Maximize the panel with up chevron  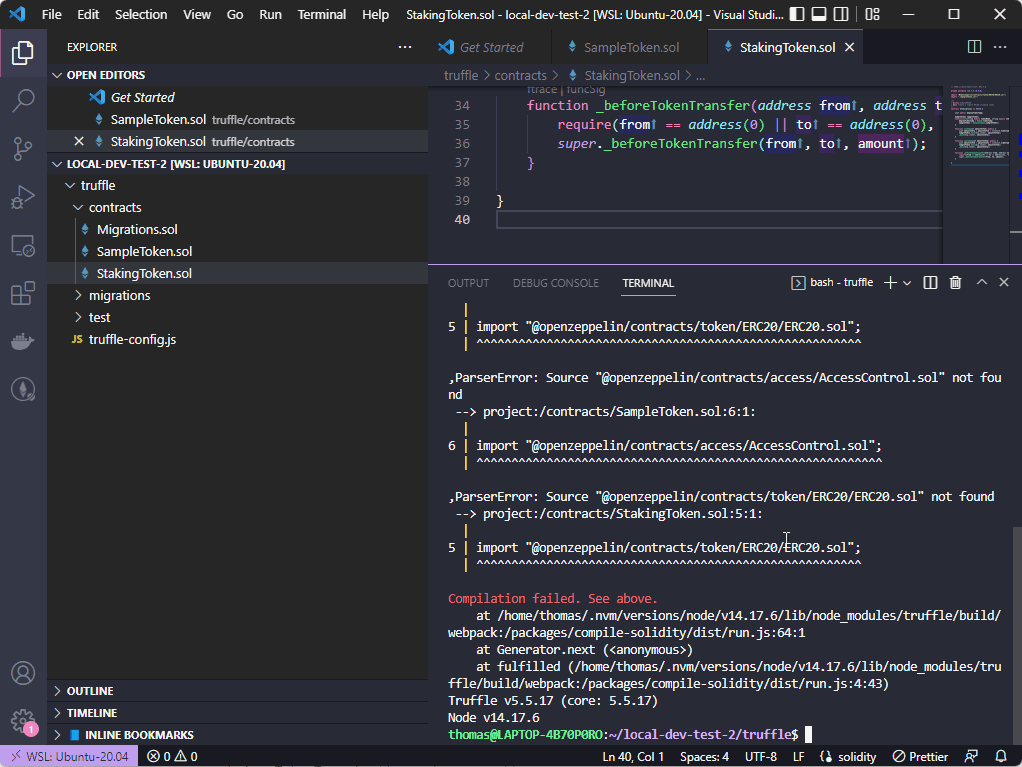pyautogui.click(x=982, y=282)
